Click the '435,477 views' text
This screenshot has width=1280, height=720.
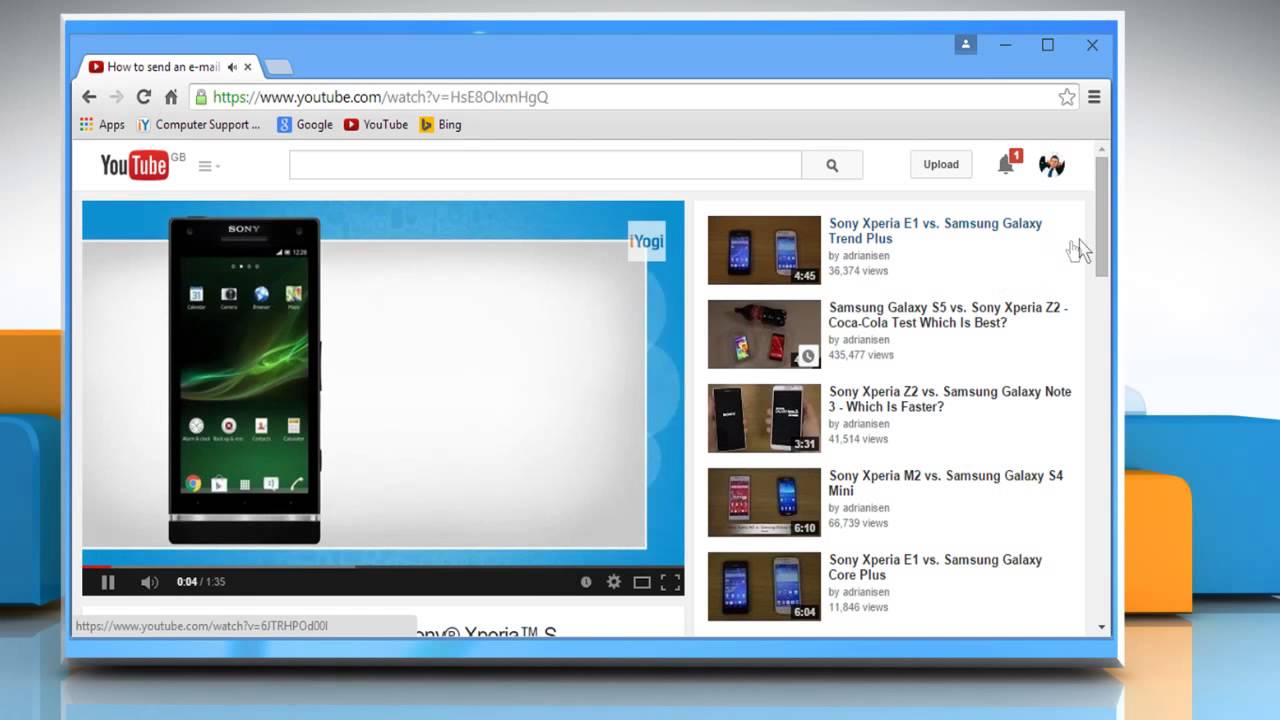861,355
